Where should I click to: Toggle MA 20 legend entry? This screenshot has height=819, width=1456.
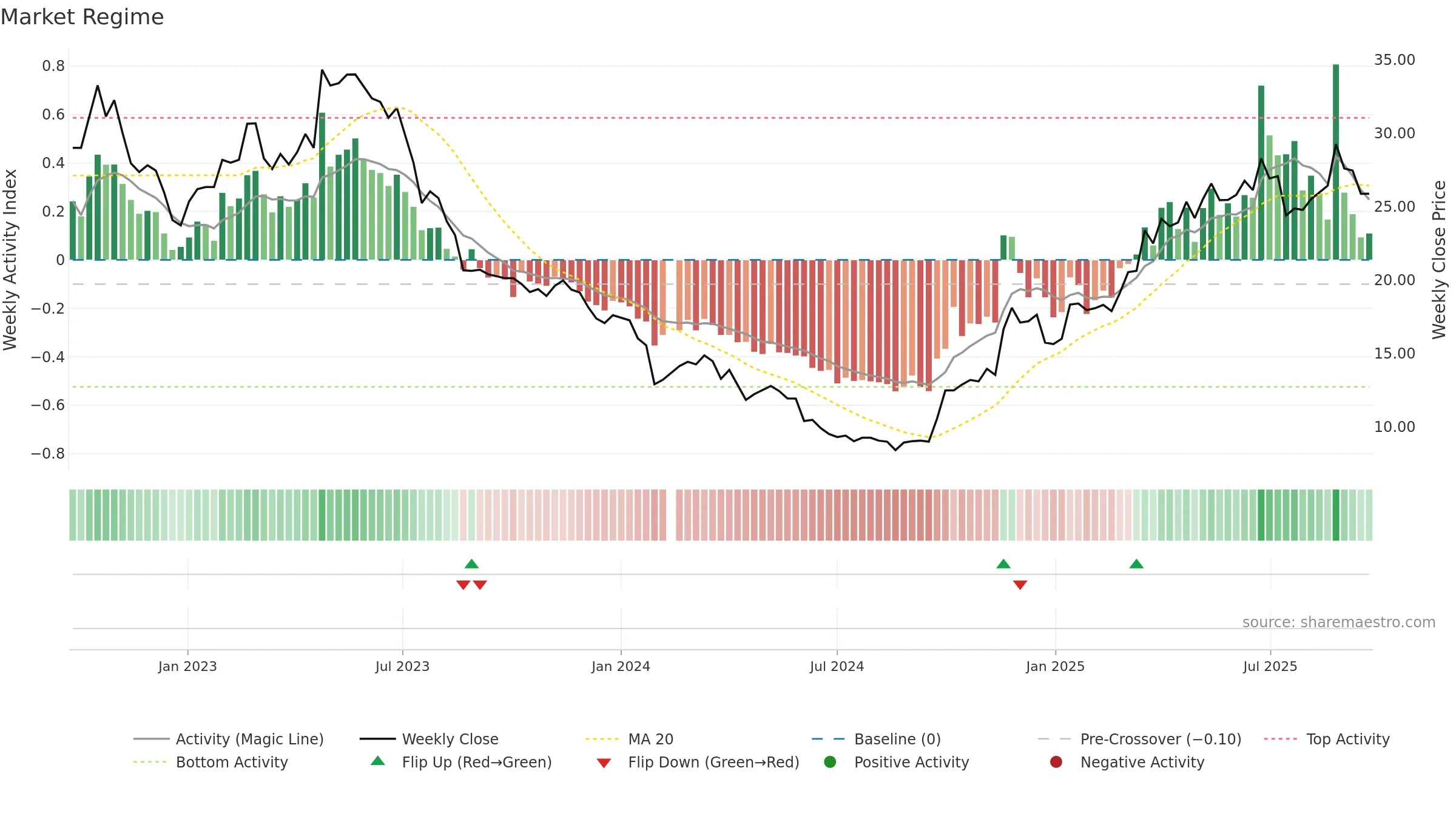pyautogui.click(x=629, y=739)
